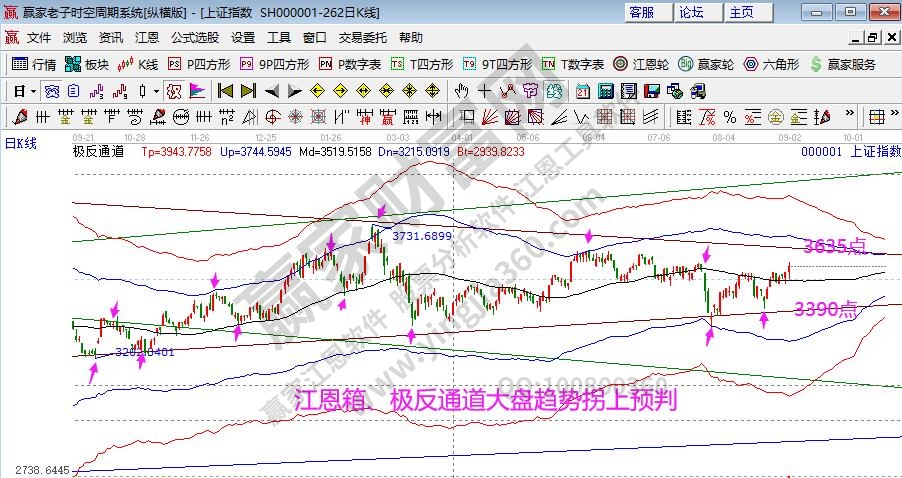Toggle the crosshair cursor tool
This screenshot has width=902, height=478.
click(x=484, y=91)
